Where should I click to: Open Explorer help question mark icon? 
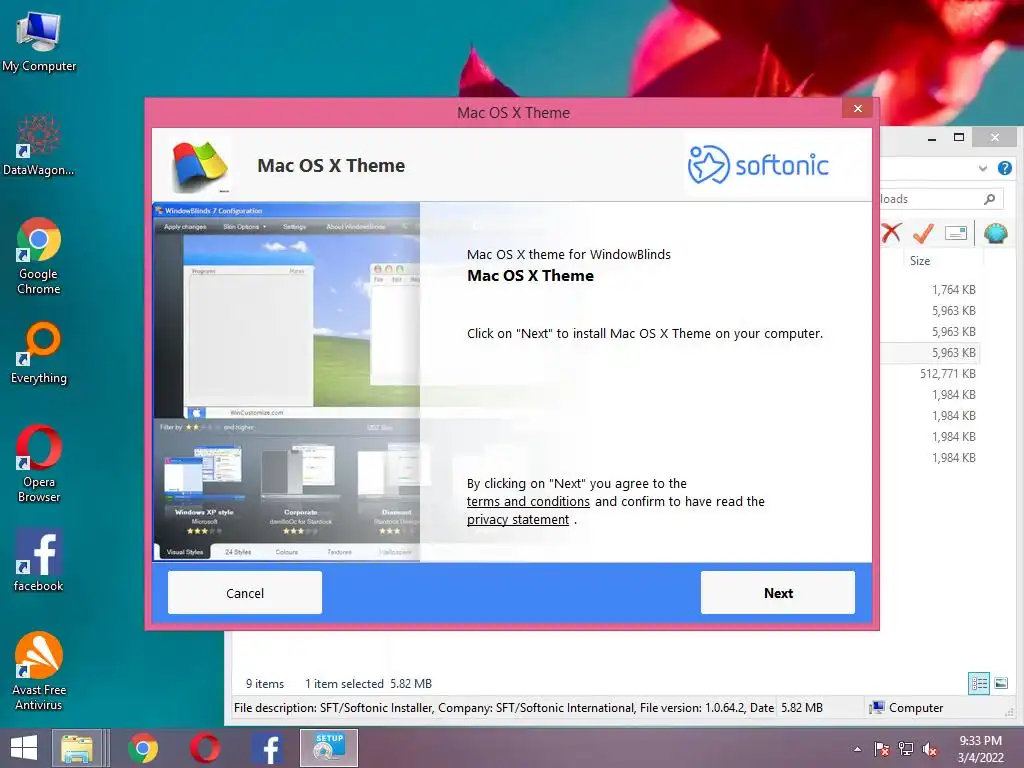pyautogui.click(x=1004, y=168)
